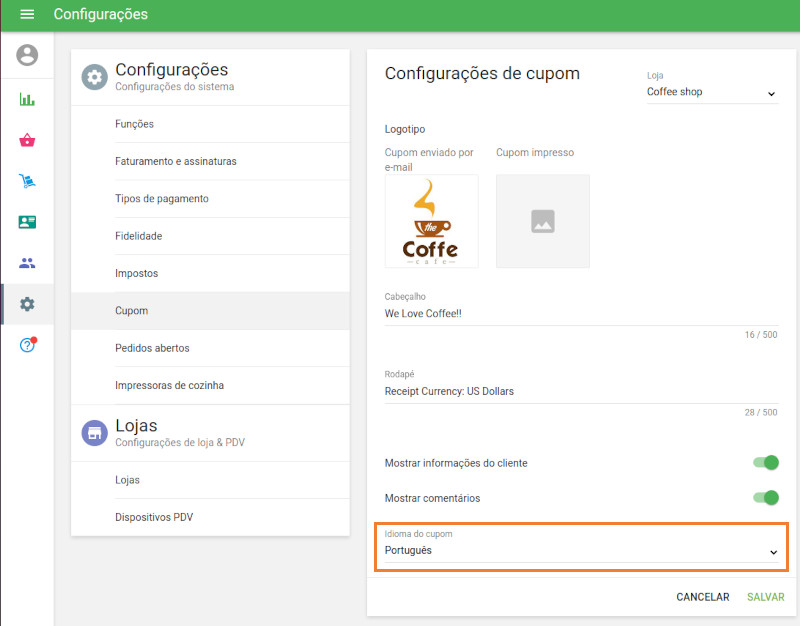Open the hamburger menu in header
This screenshot has width=800, height=626.
27,15
